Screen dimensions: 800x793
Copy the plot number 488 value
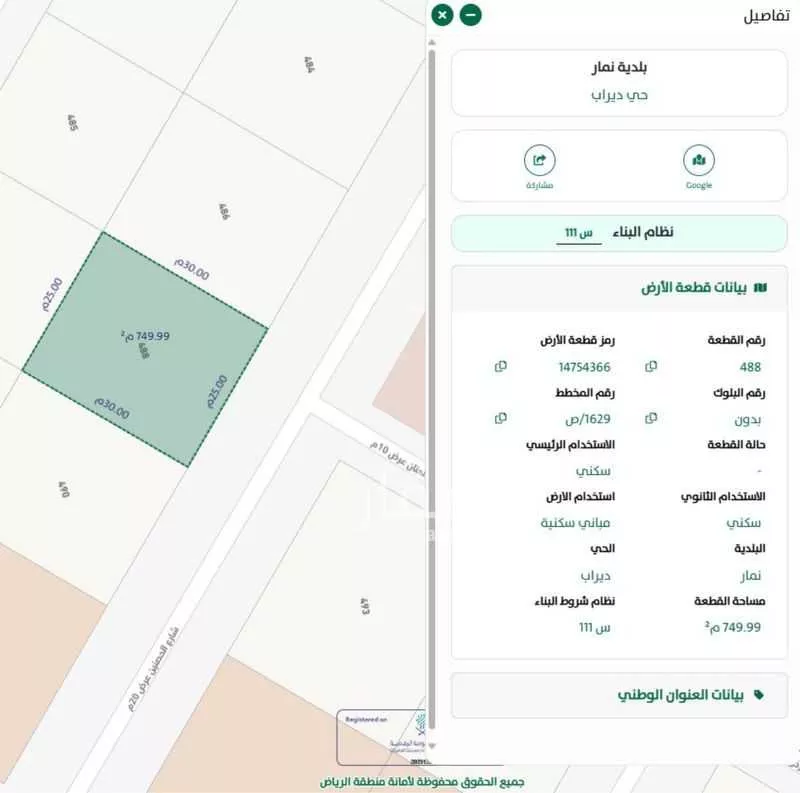650,367
